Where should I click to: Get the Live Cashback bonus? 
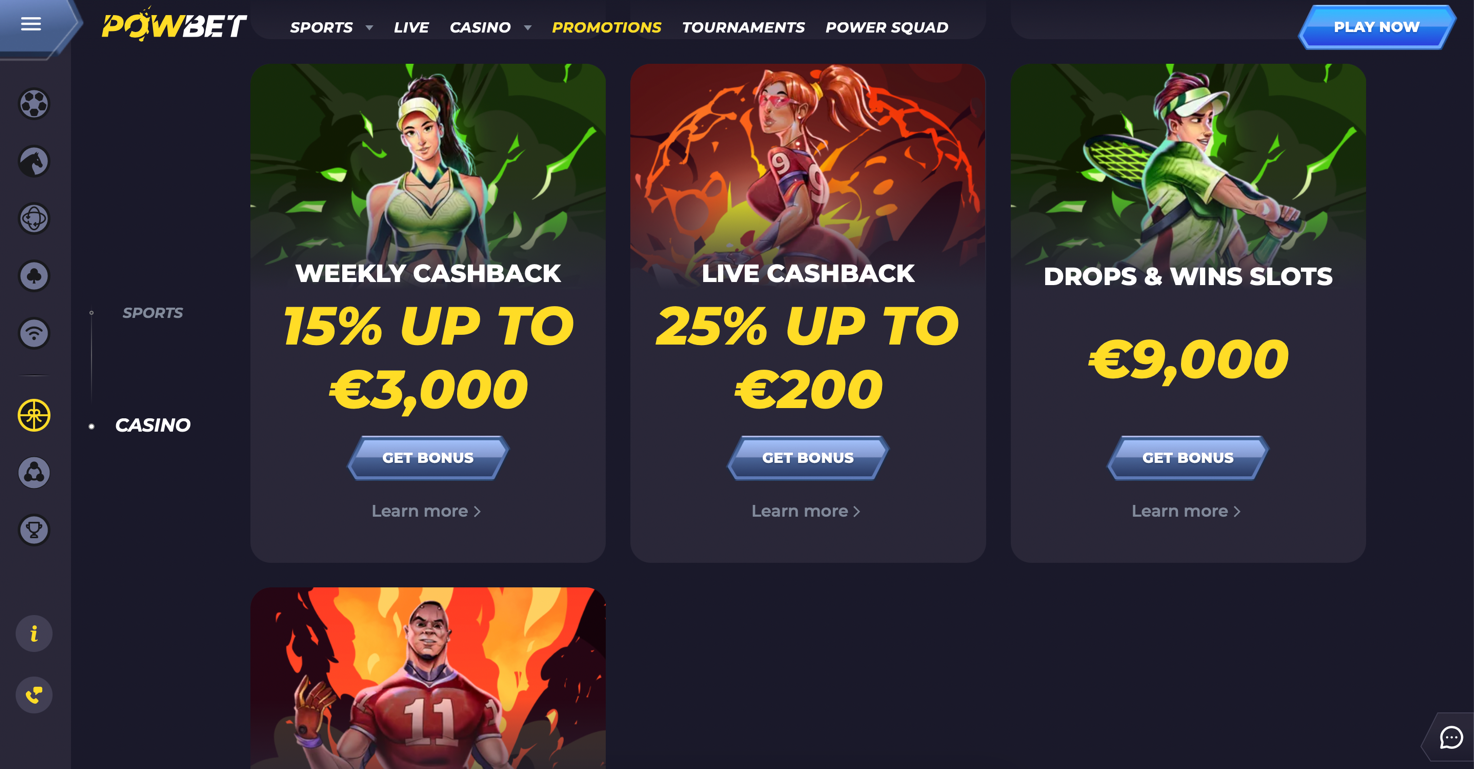pos(808,458)
